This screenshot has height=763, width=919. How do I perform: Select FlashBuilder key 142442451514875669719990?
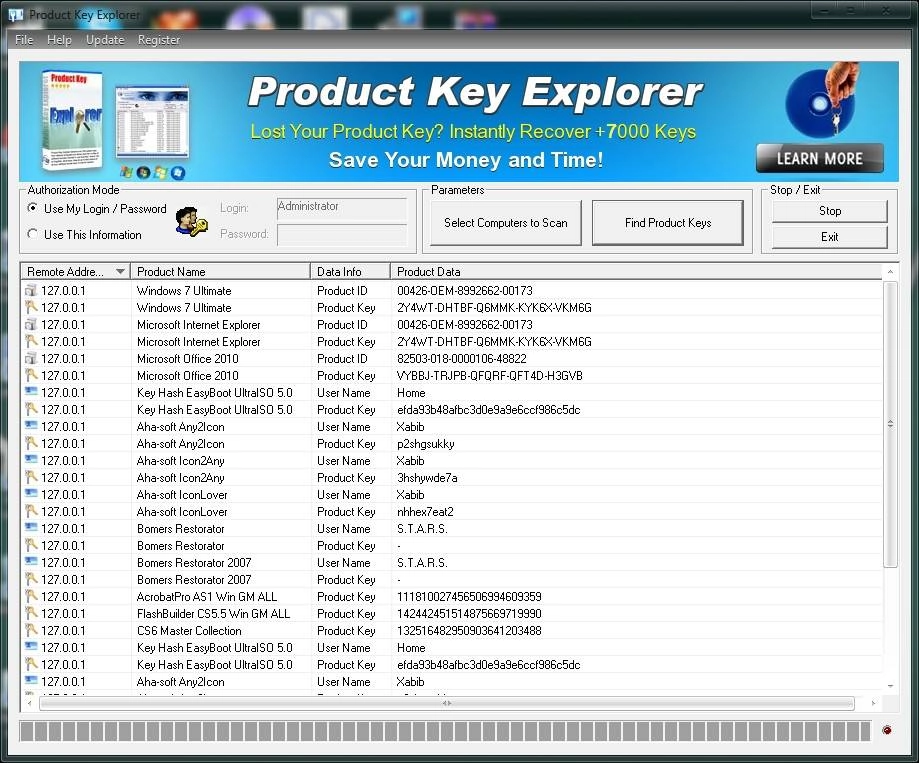click(x=469, y=614)
